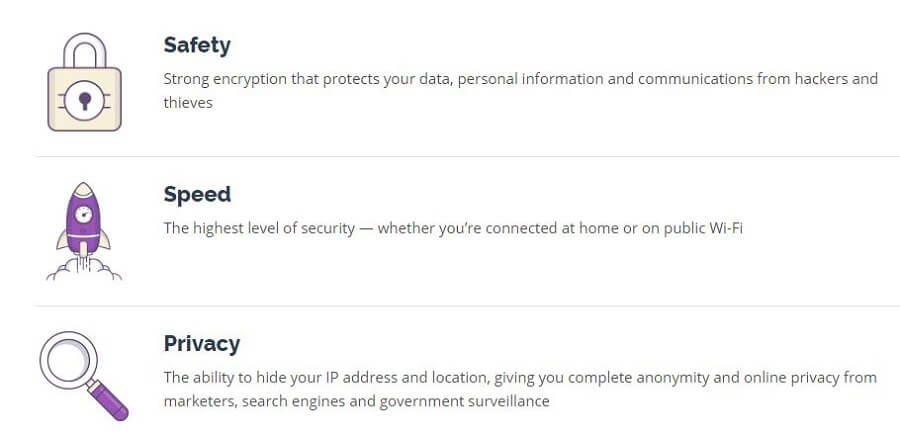Click the smoke clouds under the rocket
Screen dimensions: 900x438
[84, 270]
